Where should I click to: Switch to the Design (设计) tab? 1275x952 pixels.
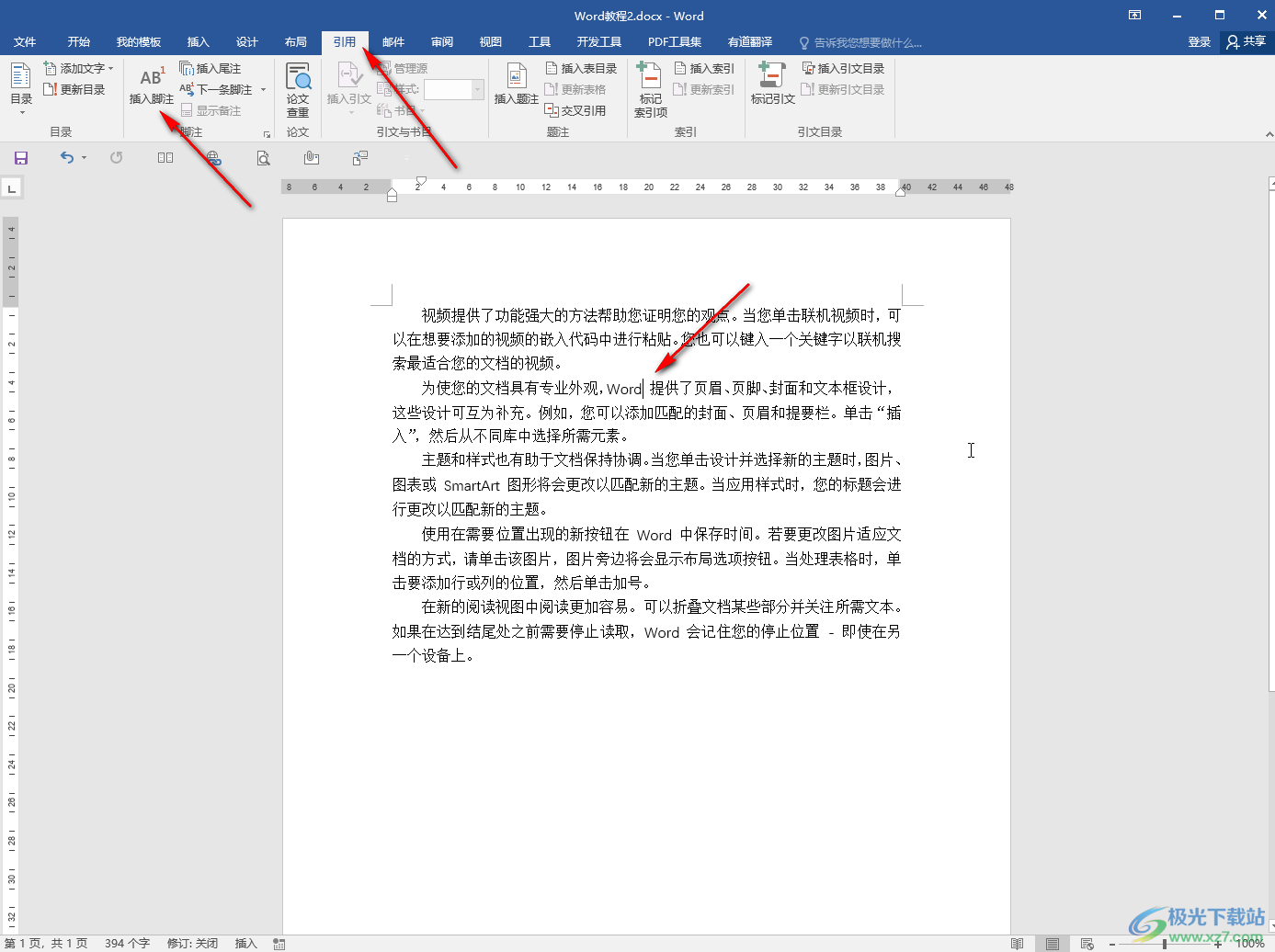[x=247, y=42]
